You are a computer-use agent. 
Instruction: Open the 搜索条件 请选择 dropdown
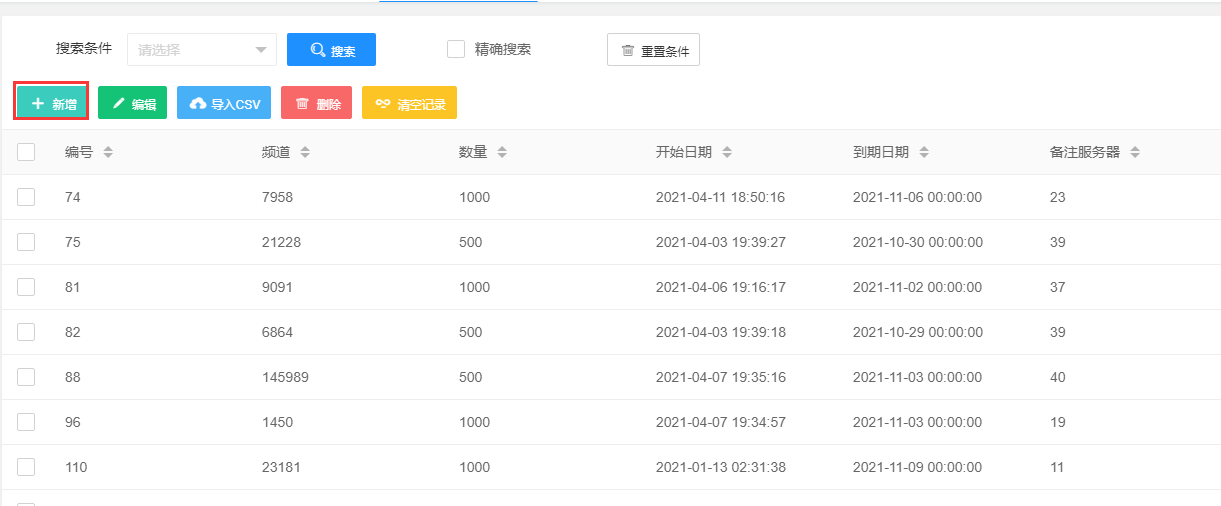pyautogui.click(x=201, y=49)
